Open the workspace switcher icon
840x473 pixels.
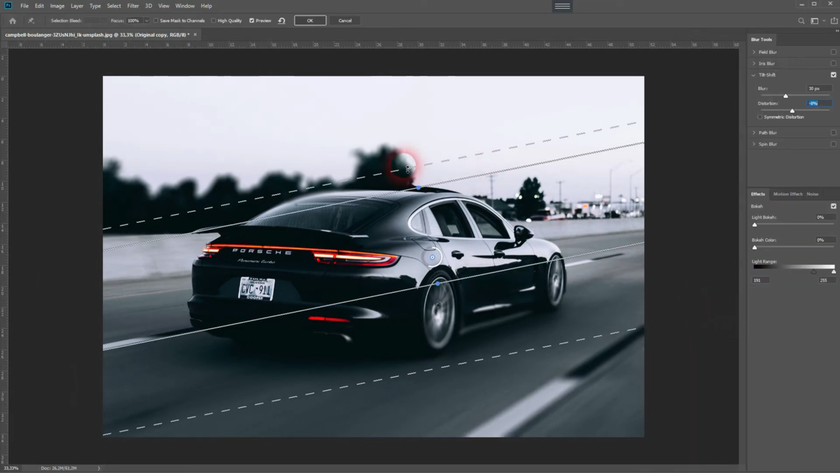[815, 21]
